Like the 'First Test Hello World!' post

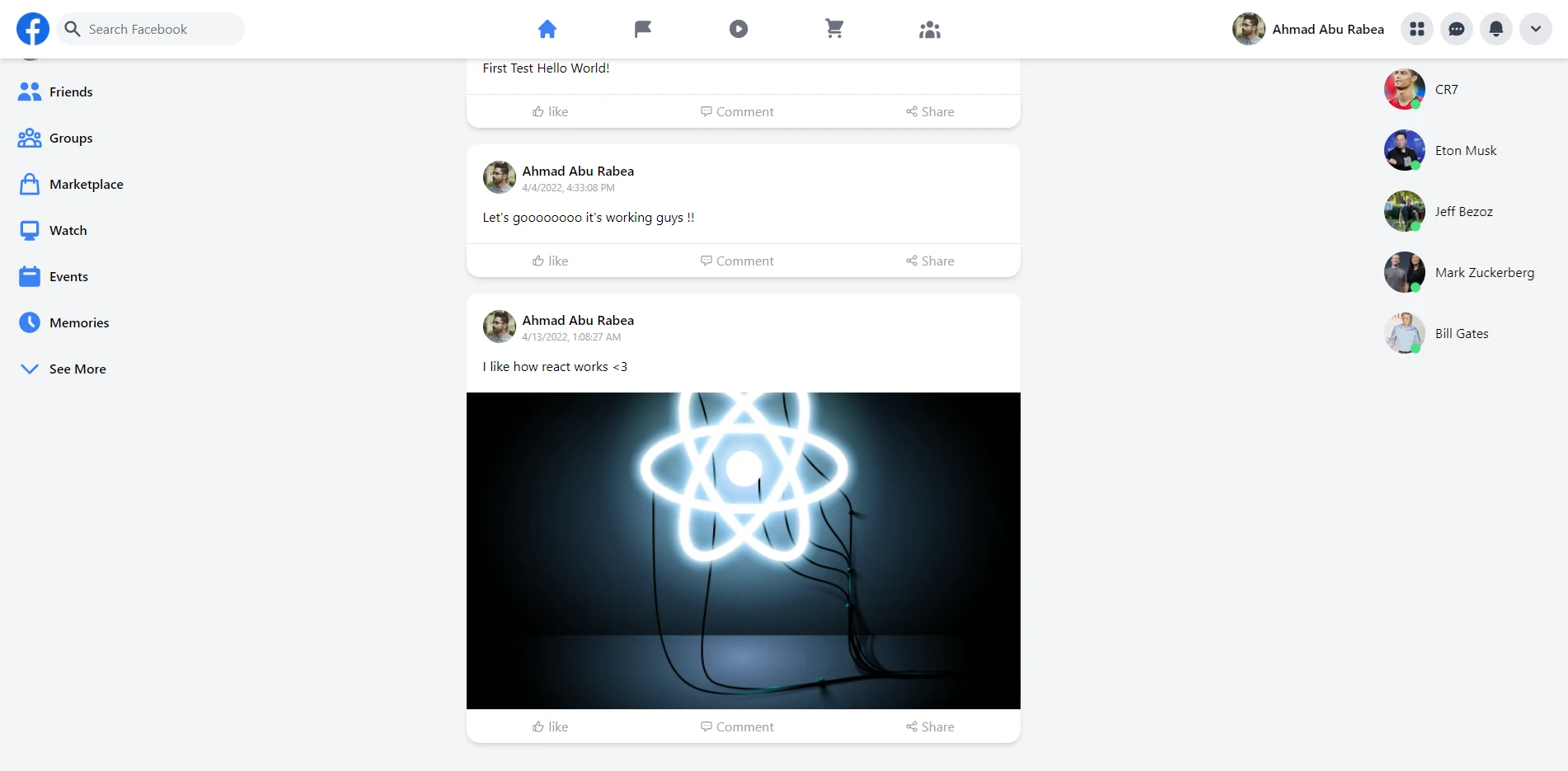(x=550, y=111)
